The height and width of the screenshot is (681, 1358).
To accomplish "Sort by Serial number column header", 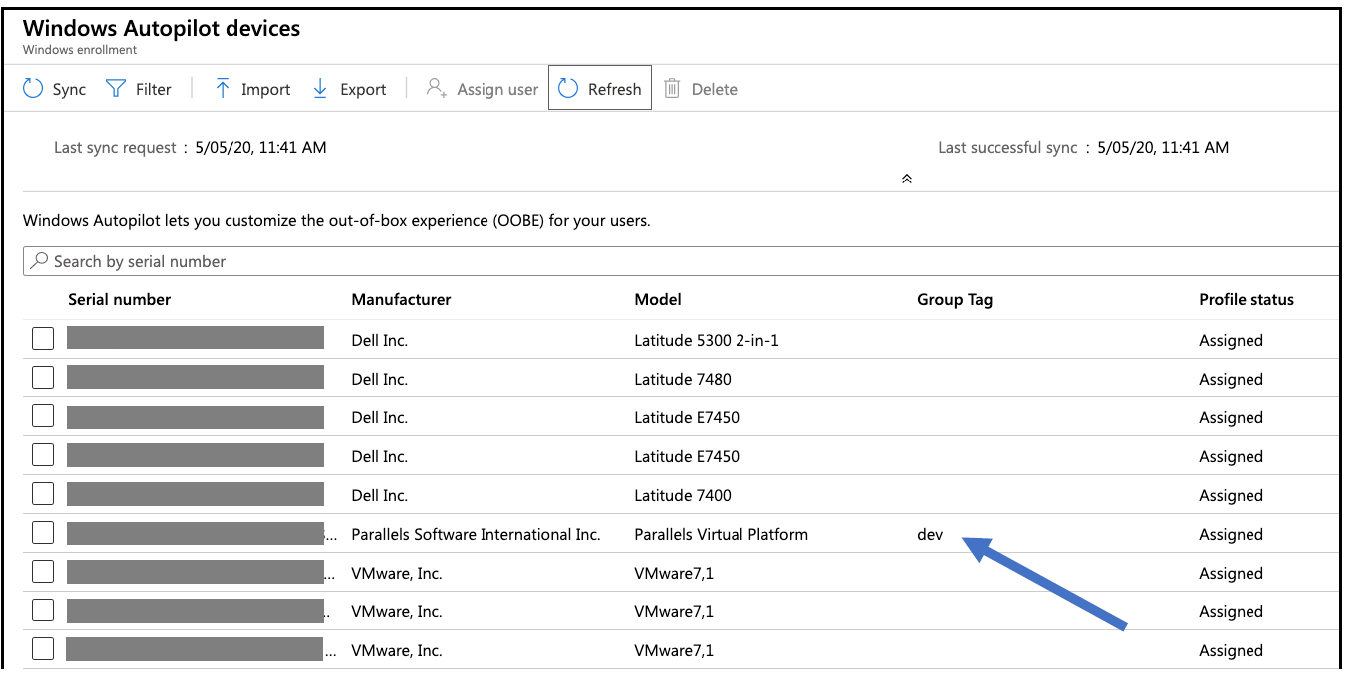I will point(119,299).
